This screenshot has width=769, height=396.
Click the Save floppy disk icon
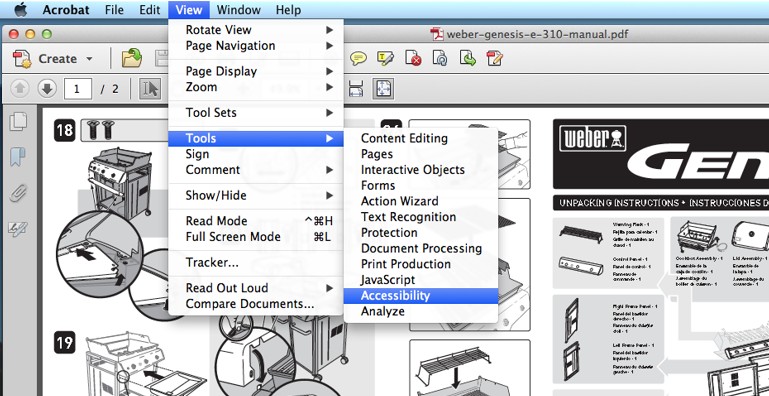(162, 58)
